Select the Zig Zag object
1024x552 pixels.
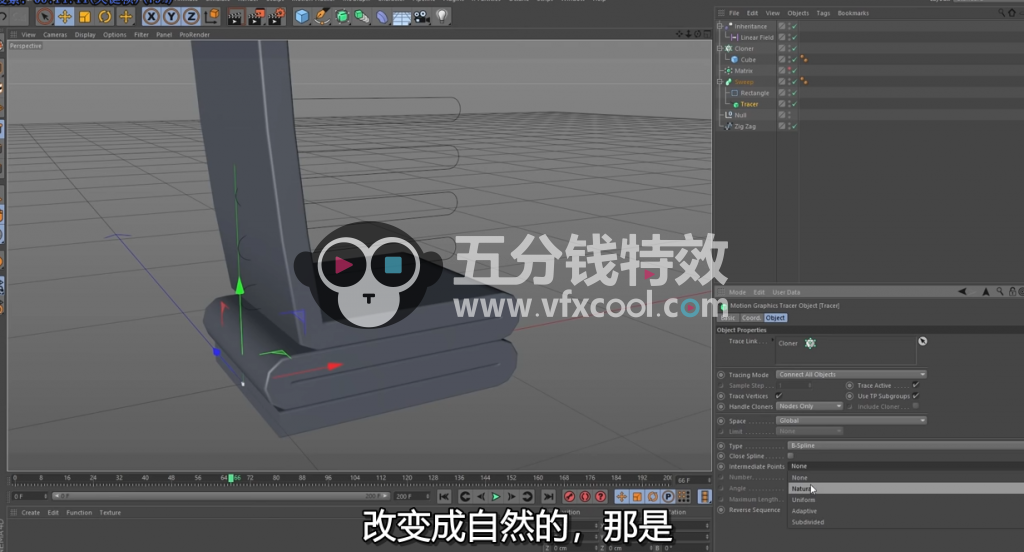tap(744, 126)
